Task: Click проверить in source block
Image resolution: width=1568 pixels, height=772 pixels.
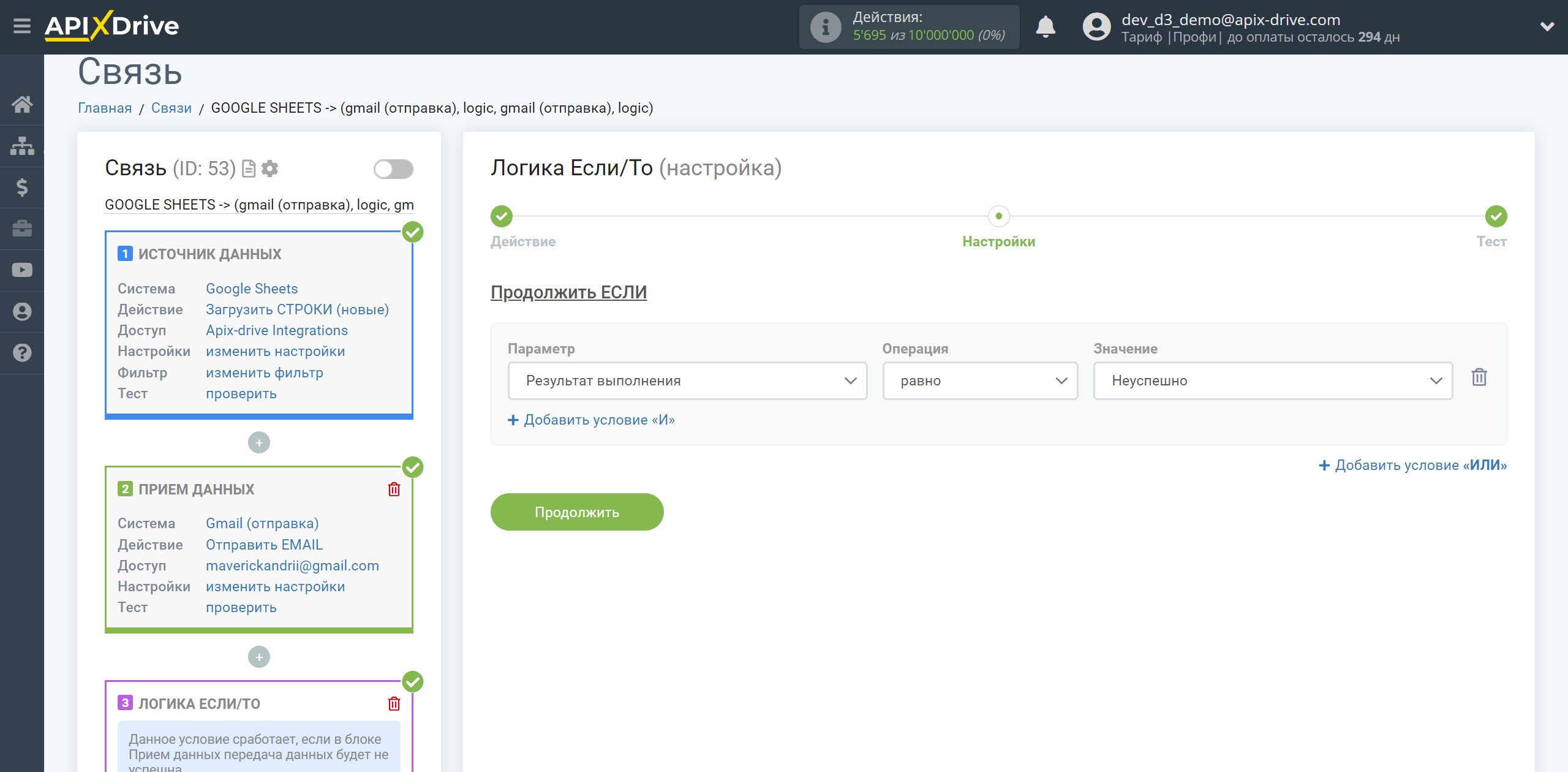Action: pos(241,393)
